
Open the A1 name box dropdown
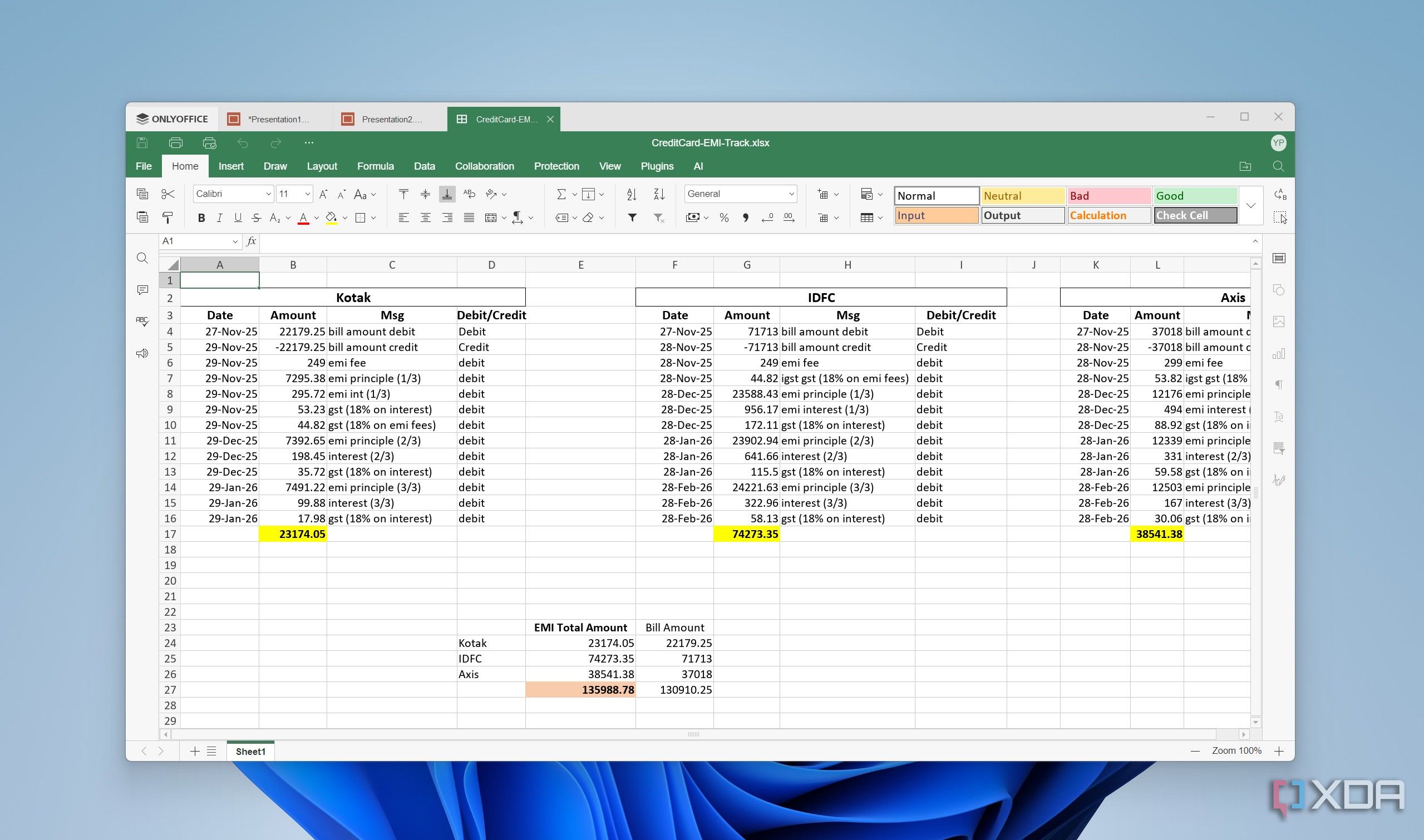coord(235,241)
